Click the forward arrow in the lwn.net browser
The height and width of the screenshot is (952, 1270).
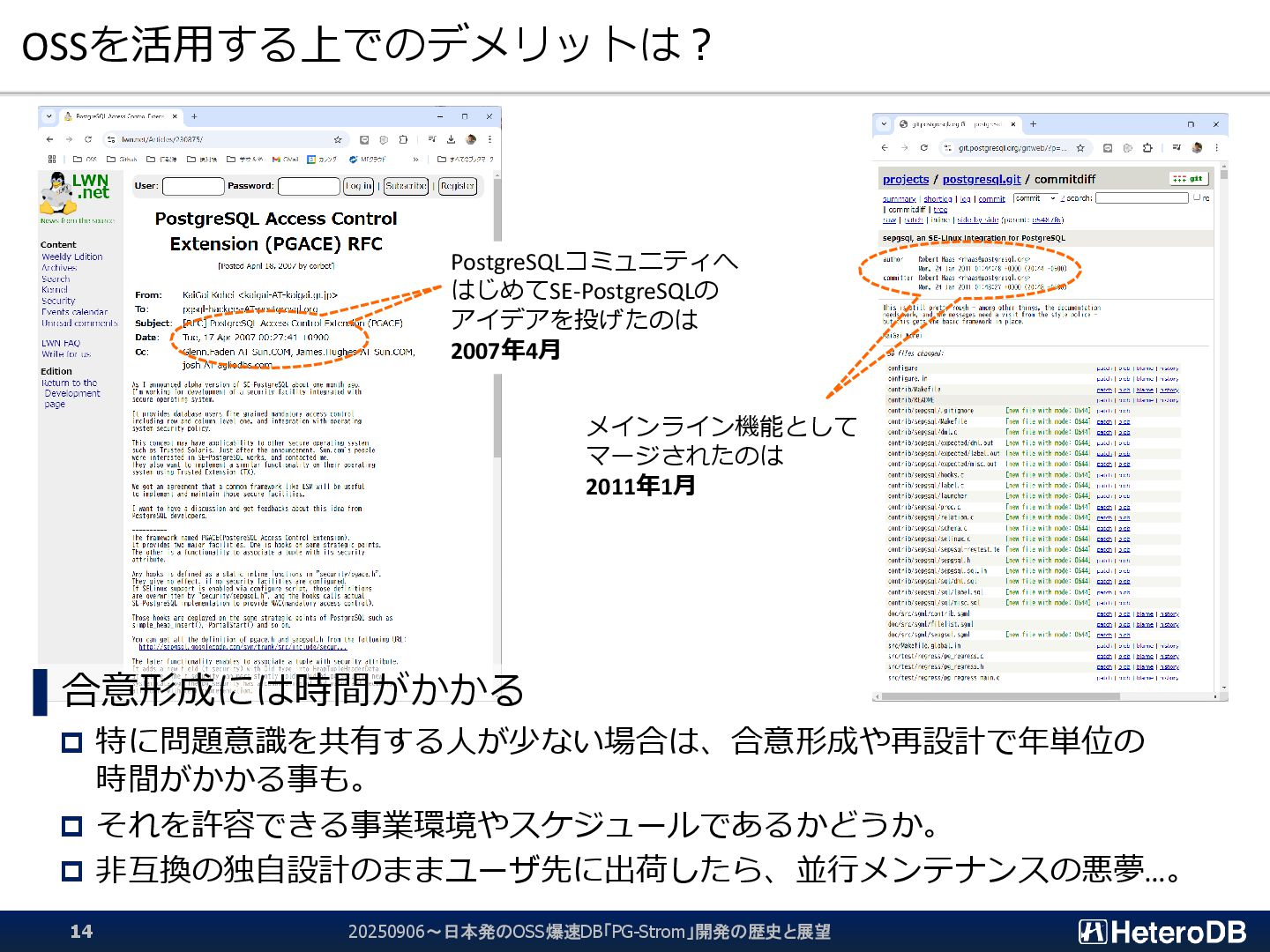point(69,139)
